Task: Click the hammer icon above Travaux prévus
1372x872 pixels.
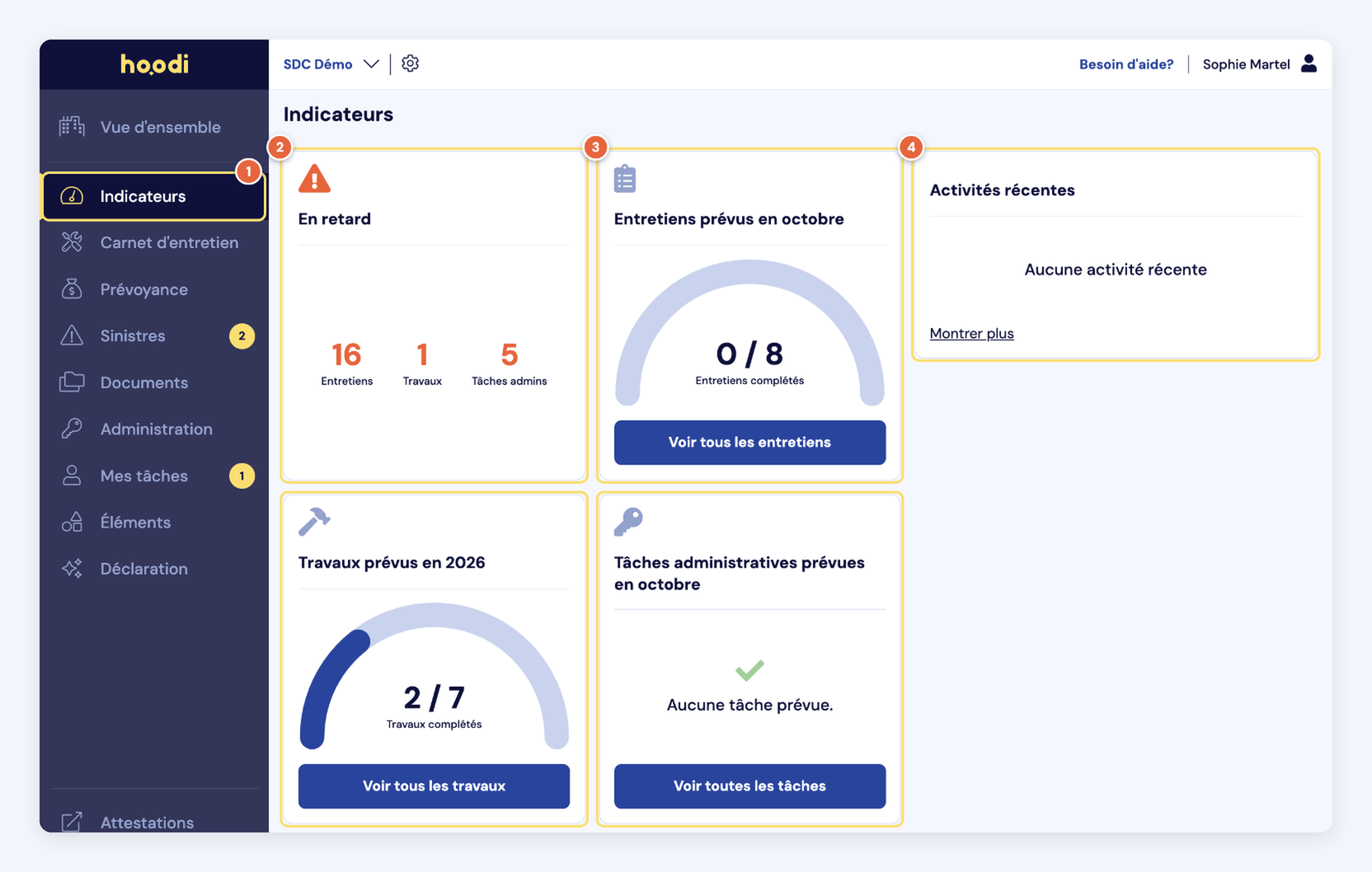Action: coord(314,521)
